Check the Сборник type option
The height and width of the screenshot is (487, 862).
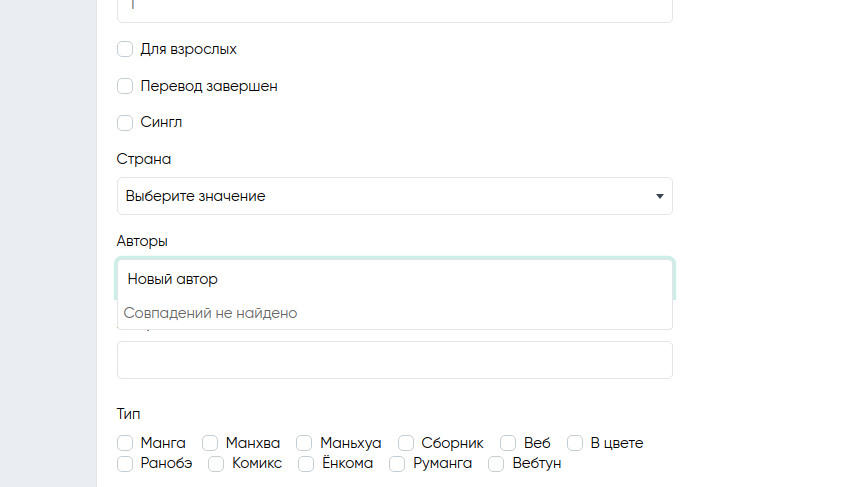[x=406, y=443]
